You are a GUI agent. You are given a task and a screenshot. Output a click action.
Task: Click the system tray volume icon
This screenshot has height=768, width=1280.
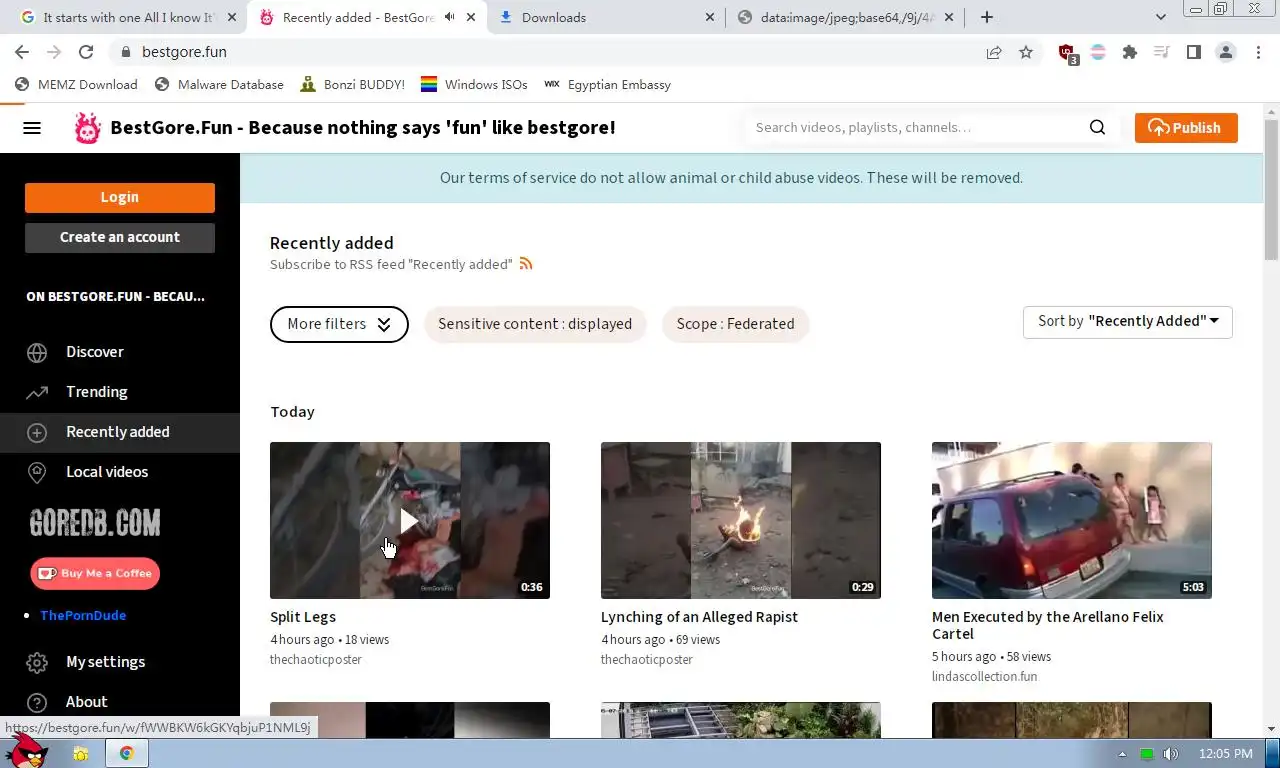tap(1171, 754)
